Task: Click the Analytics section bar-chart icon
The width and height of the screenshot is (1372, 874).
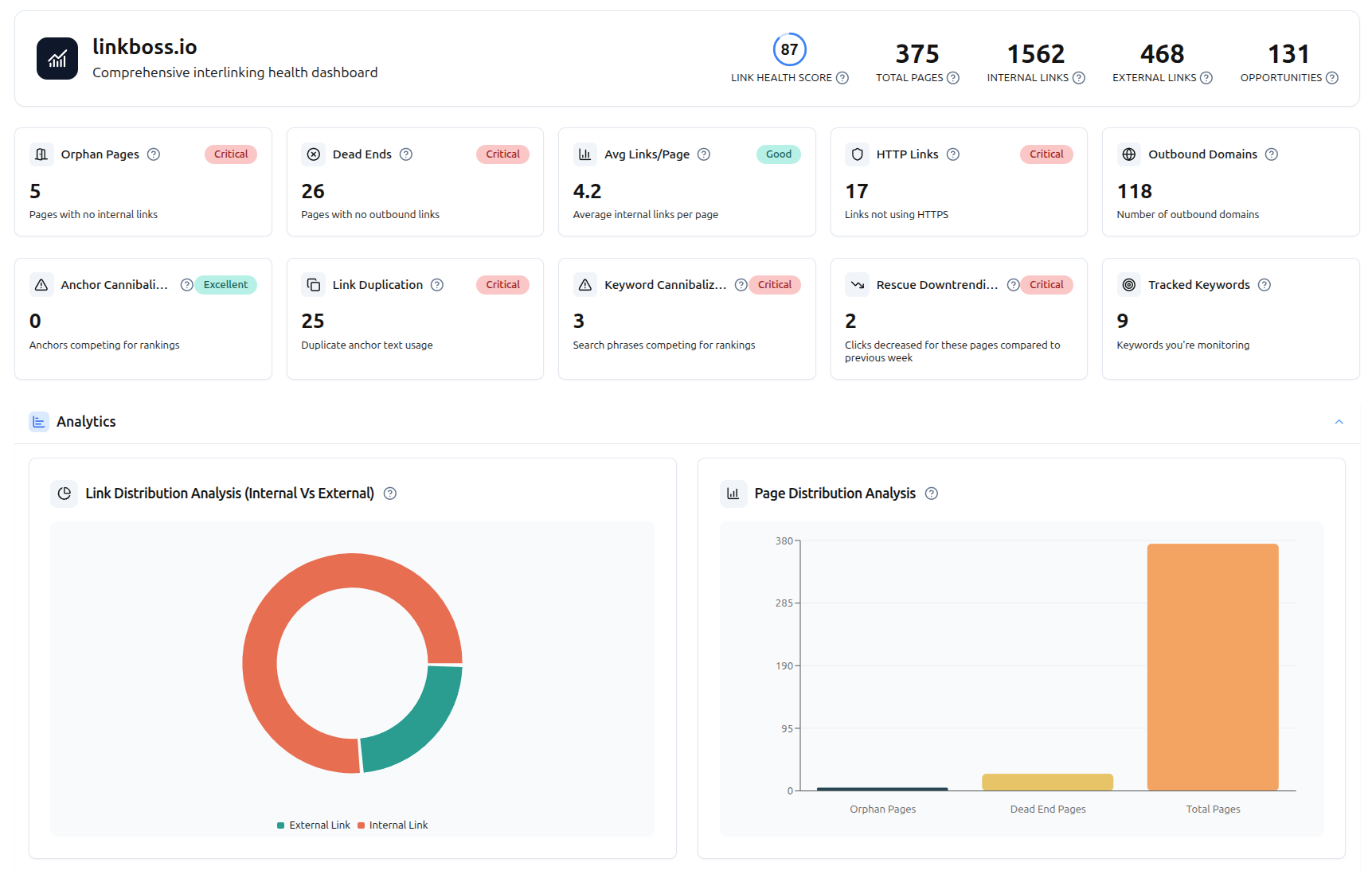Action: pyautogui.click(x=38, y=421)
